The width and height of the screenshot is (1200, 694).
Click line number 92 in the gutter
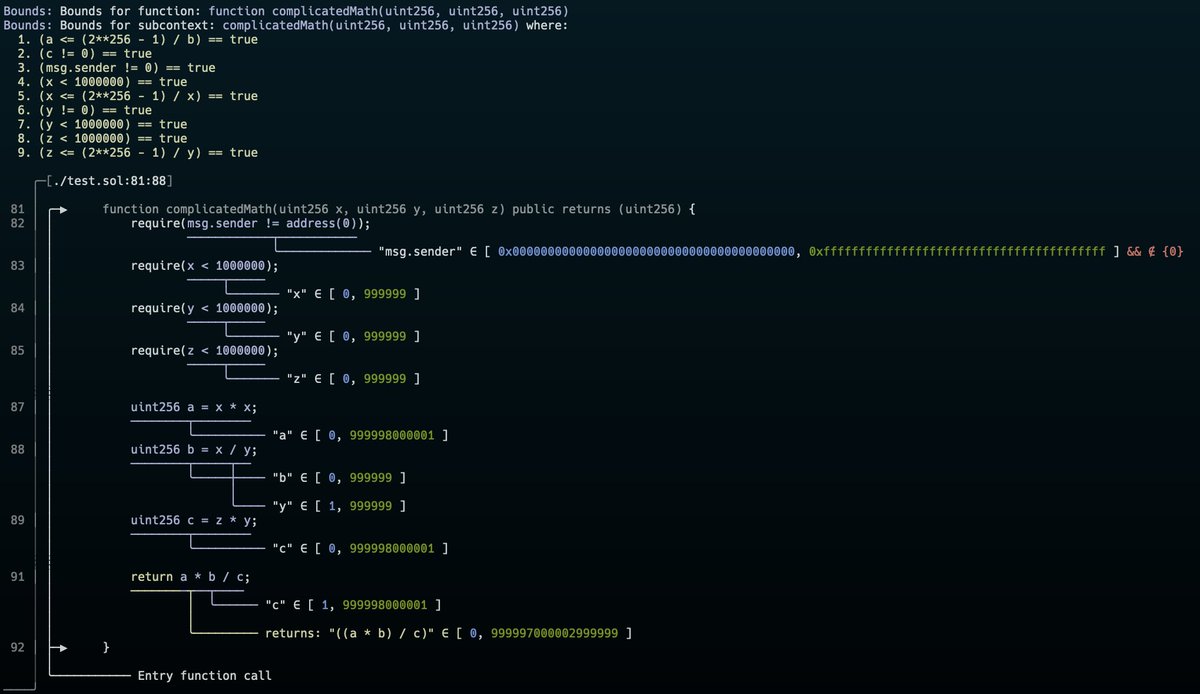point(17,648)
